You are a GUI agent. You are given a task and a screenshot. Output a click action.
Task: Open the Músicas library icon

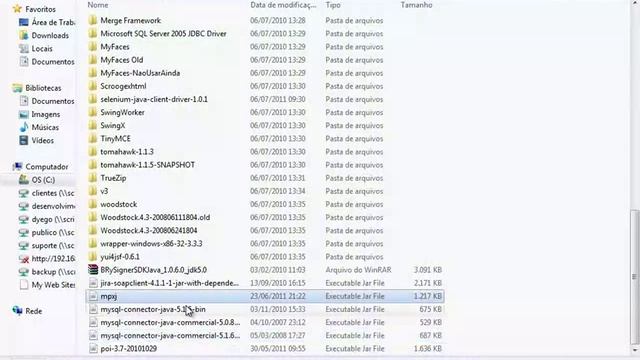point(24,127)
